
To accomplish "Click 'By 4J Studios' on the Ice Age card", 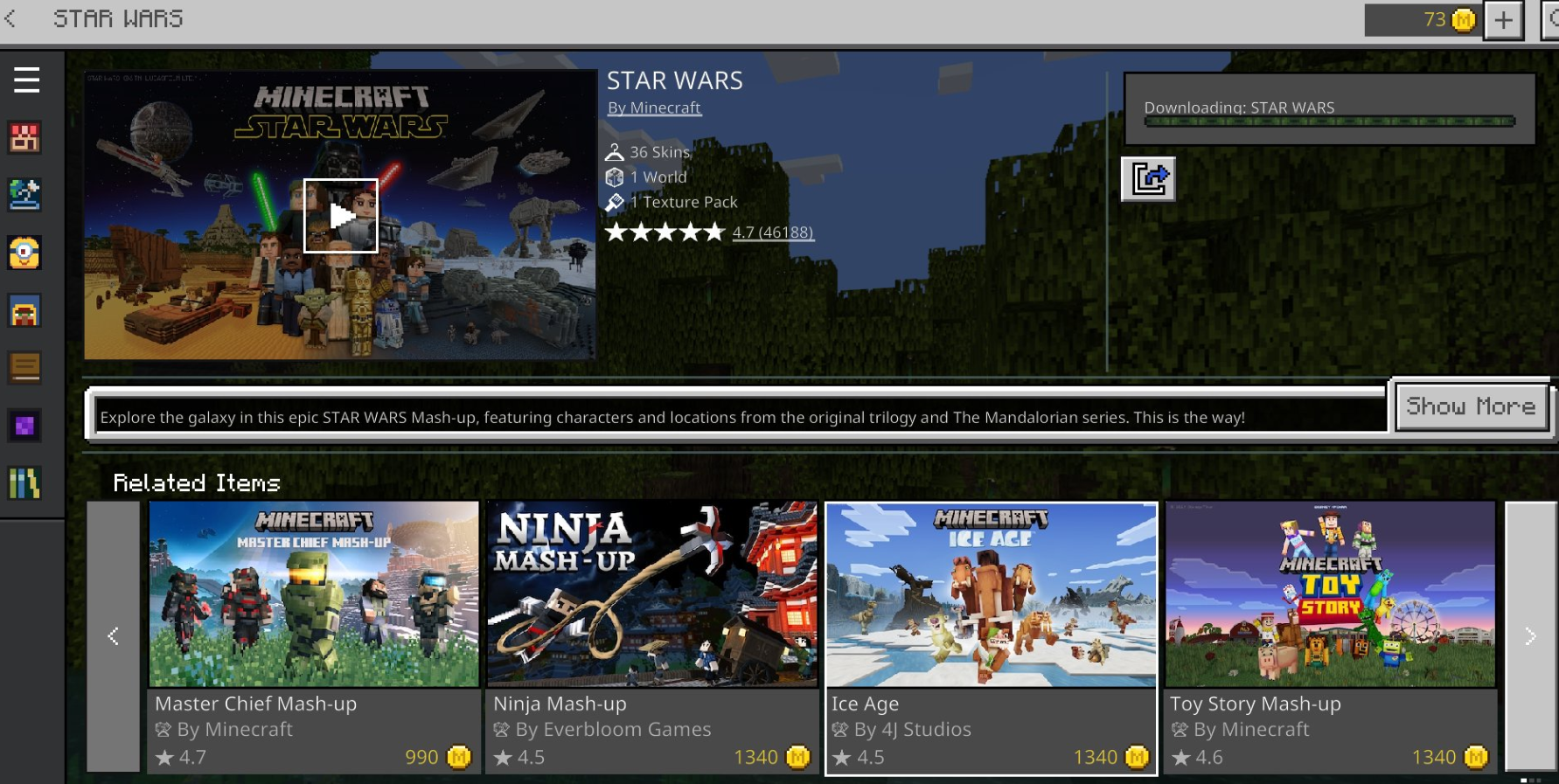I will pos(913,730).
